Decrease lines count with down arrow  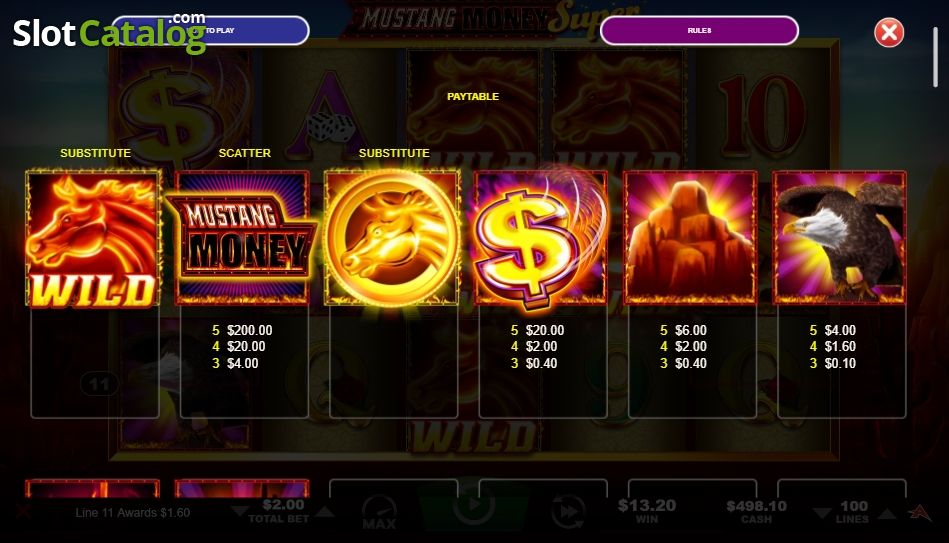point(821,513)
